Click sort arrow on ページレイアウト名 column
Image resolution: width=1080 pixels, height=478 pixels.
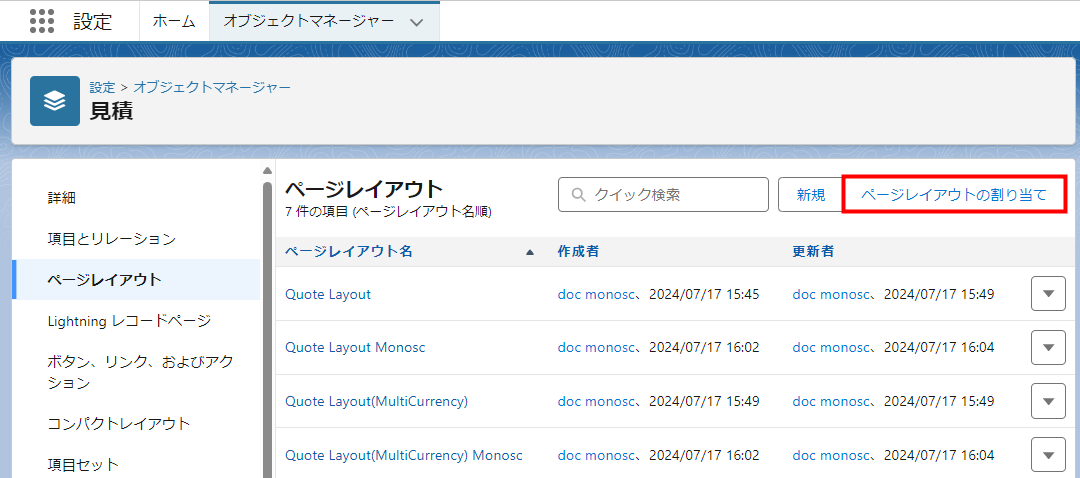530,252
